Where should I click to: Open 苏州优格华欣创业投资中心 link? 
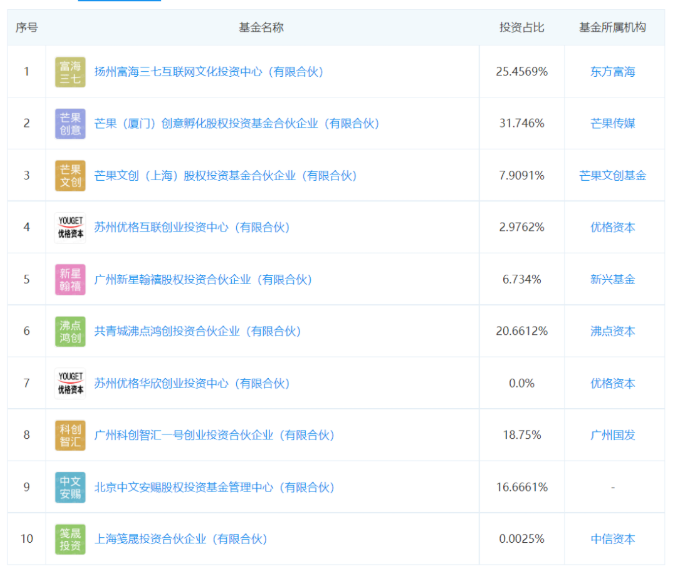coord(192,383)
